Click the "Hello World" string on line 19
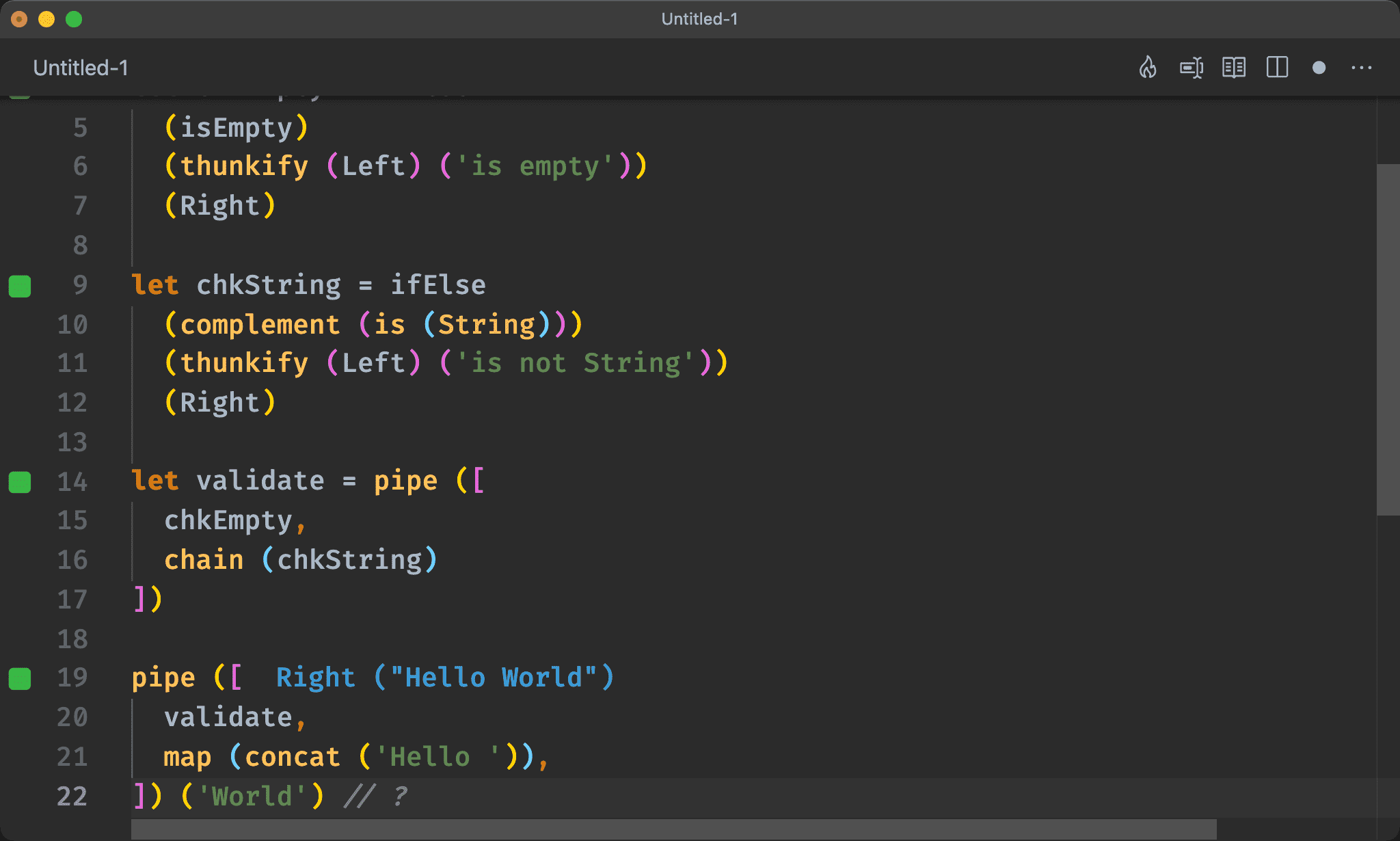The image size is (1400, 841). (x=494, y=678)
